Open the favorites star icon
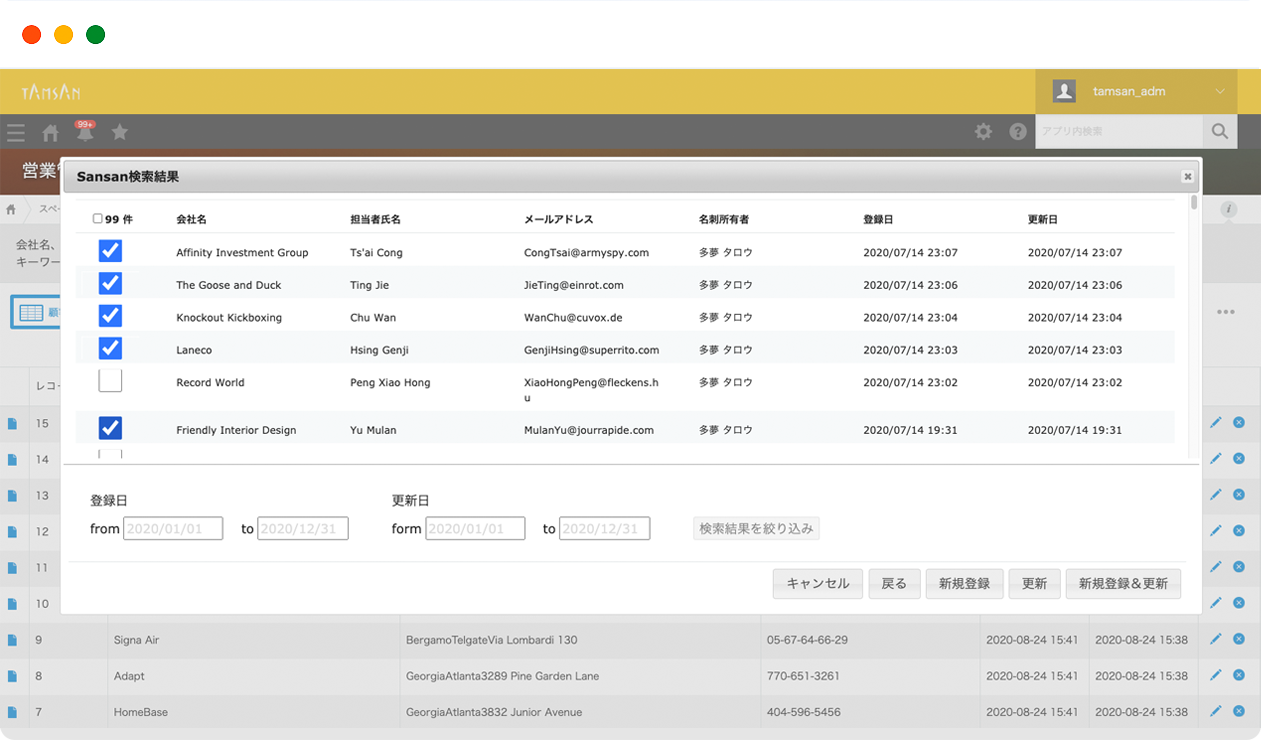Image resolution: width=1264 pixels, height=740 pixels. (x=119, y=132)
